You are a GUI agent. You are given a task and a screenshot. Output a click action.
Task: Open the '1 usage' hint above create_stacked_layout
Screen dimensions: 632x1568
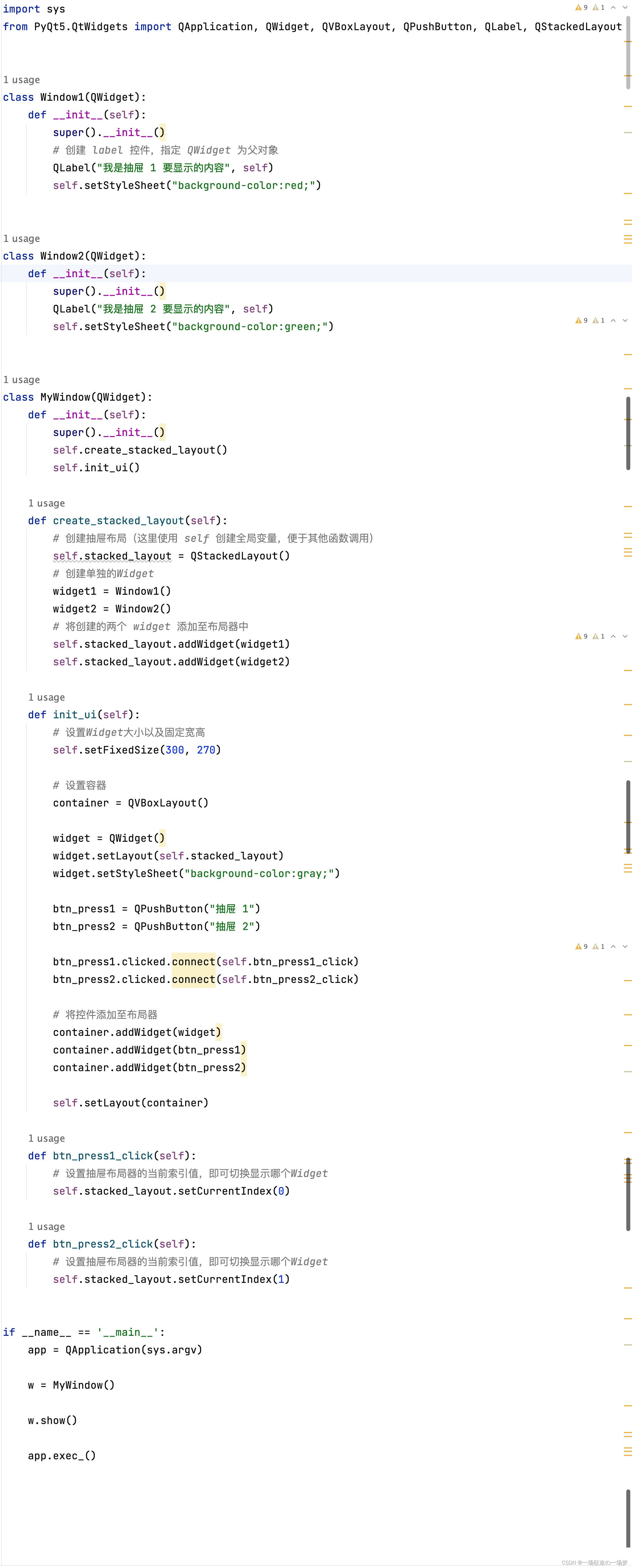tap(46, 503)
